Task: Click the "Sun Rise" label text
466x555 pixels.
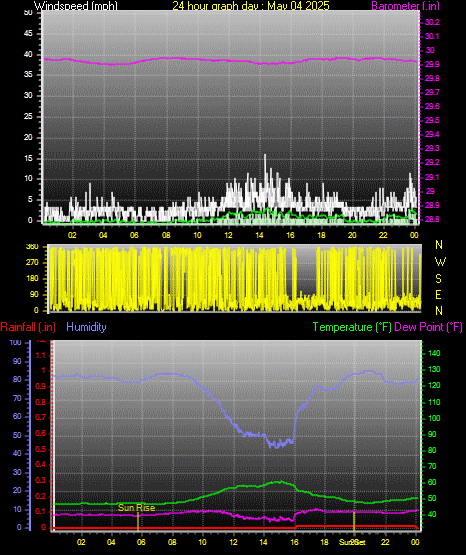Action: pos(137,508)
